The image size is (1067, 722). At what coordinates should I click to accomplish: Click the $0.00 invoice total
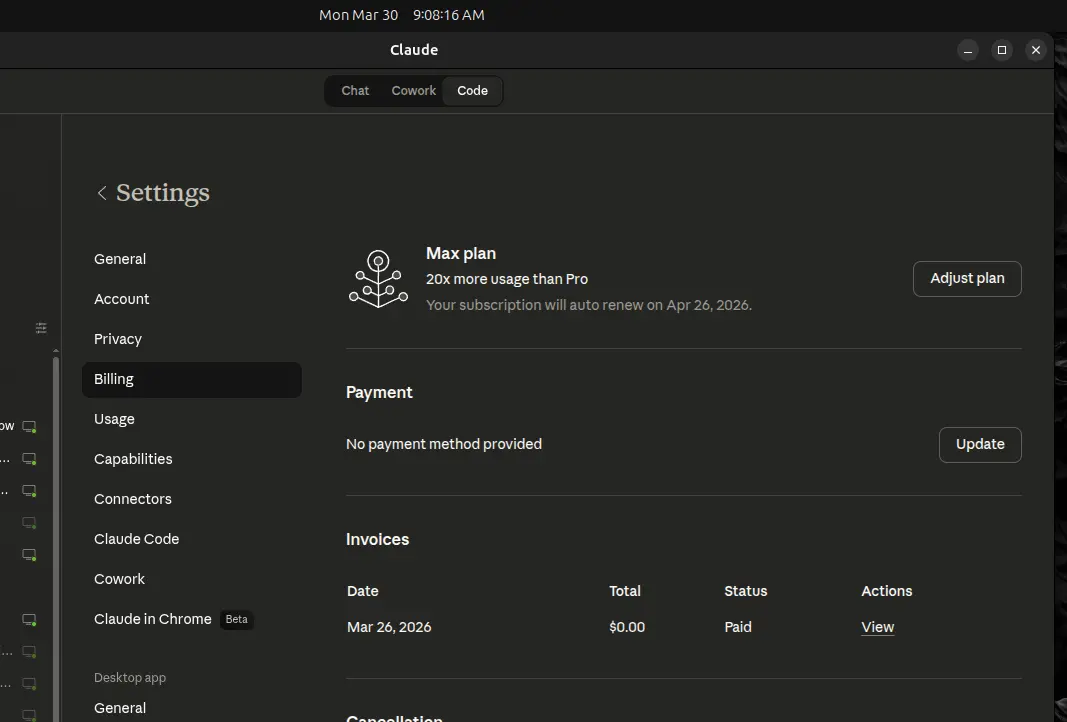point(627,627)
